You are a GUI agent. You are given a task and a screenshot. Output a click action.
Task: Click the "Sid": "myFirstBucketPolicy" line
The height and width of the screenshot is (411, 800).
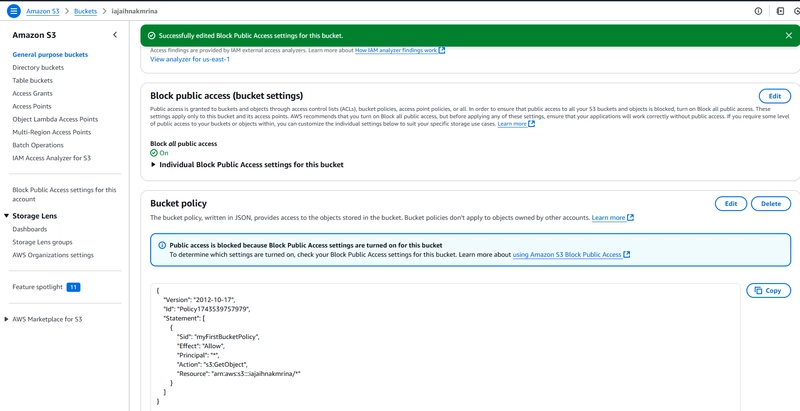pyautogui.click(x=218, y=337)
